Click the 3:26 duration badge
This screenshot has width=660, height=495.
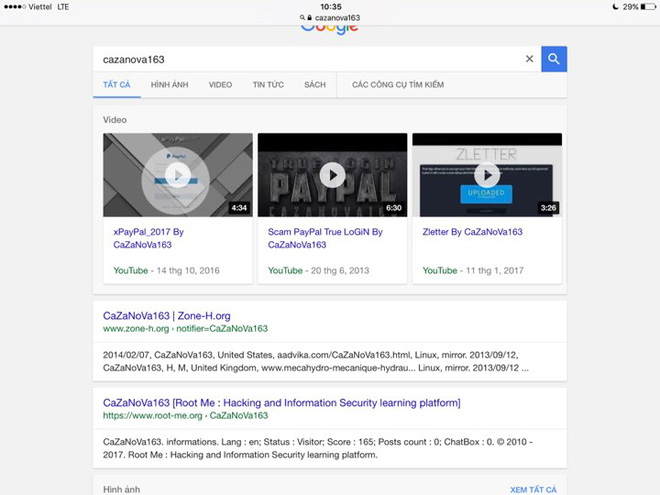tap(548, 208)
